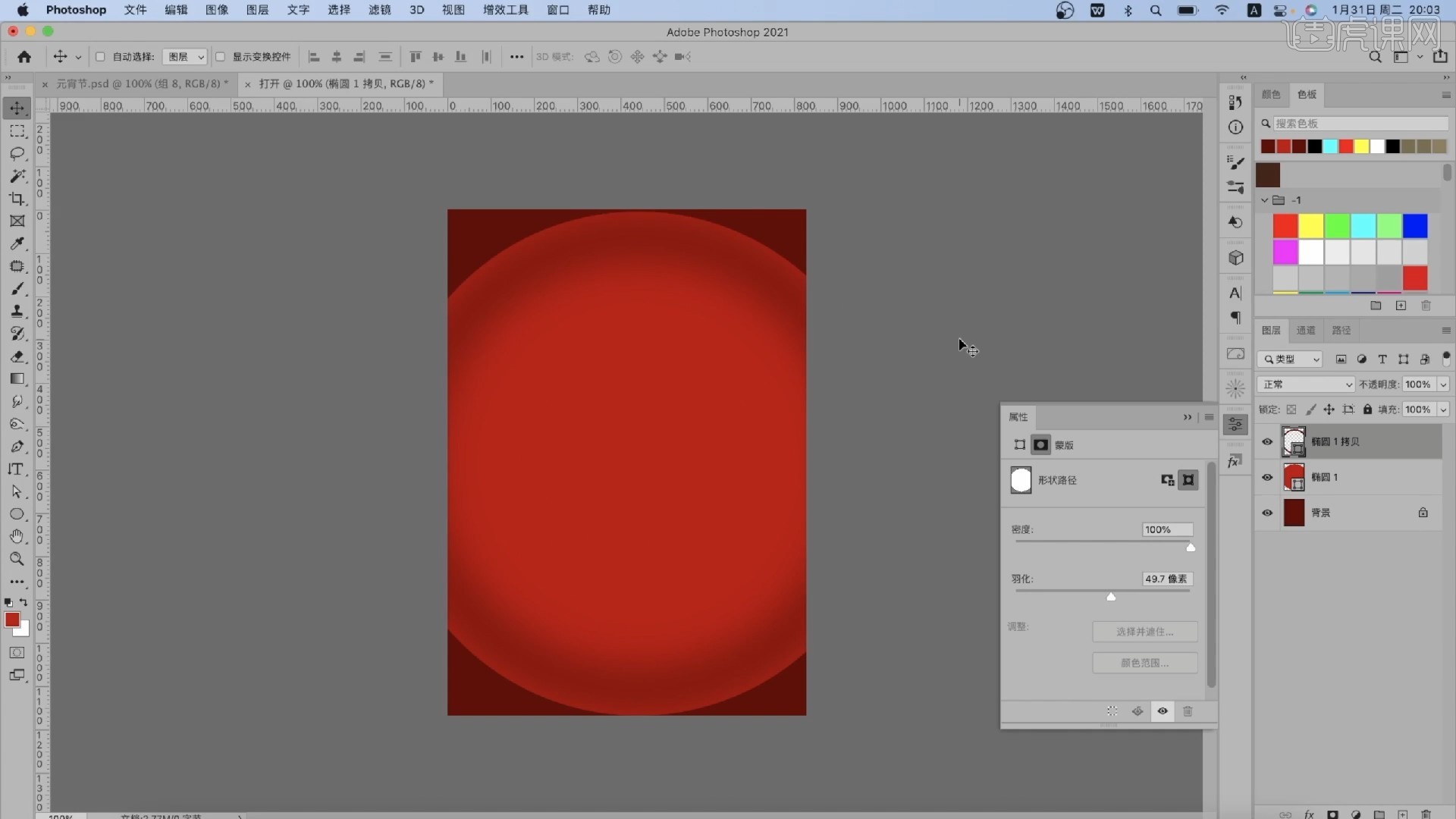Open the opacity dropdown arrow
Screen dimensions: 1456x819
(1443, 384)
